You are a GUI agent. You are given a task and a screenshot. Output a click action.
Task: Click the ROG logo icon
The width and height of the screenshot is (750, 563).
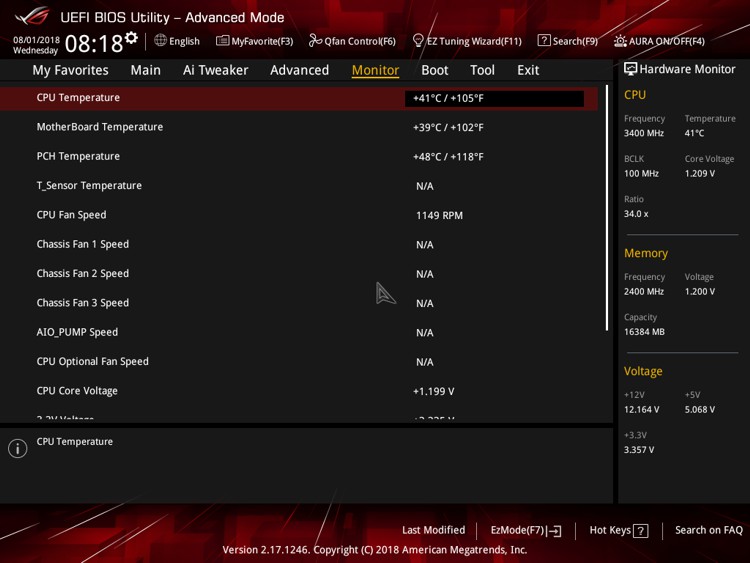pyautogui.click(x=32, y=17)
